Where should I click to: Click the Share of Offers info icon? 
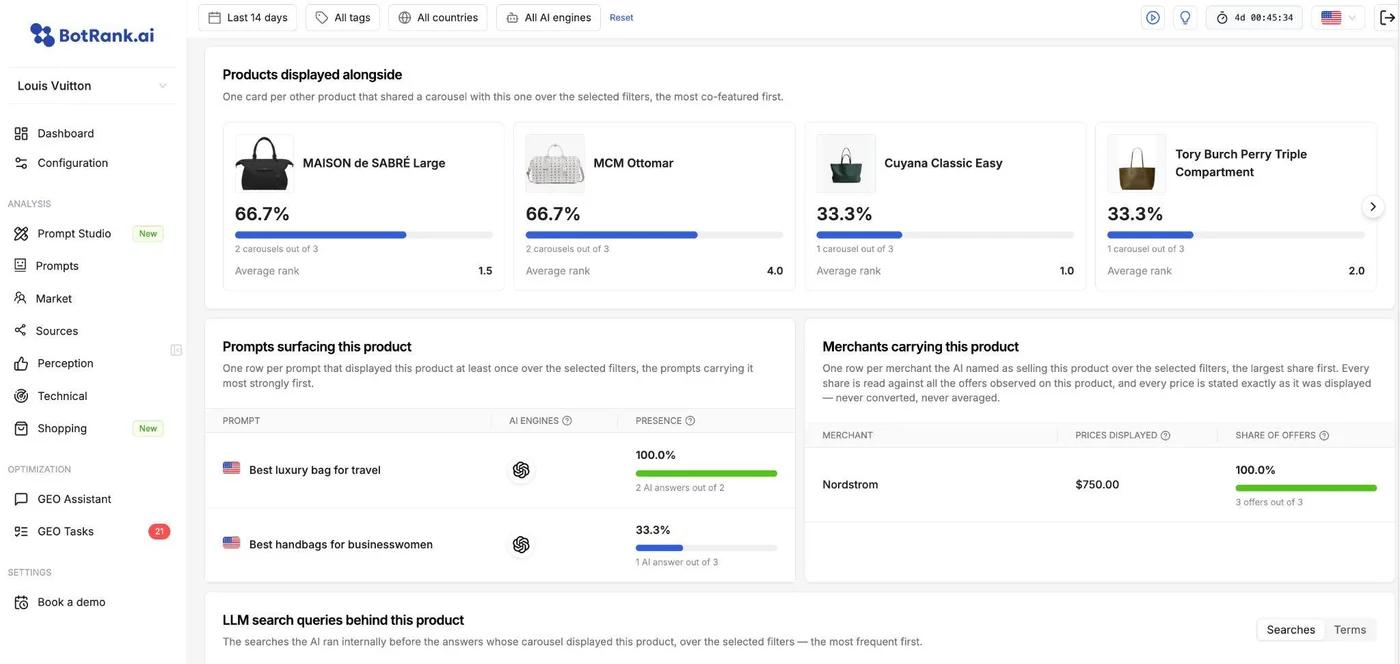(1324, 435)
